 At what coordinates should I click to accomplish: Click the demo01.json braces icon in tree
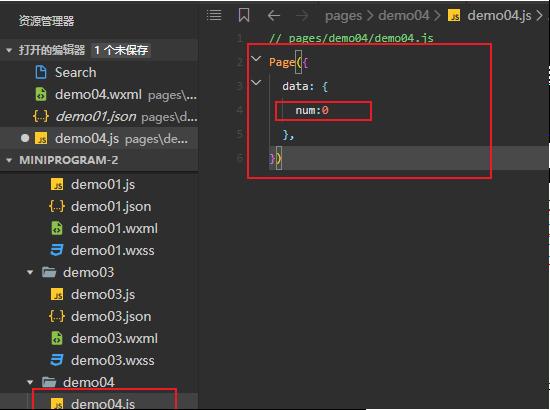coord(57,206)
